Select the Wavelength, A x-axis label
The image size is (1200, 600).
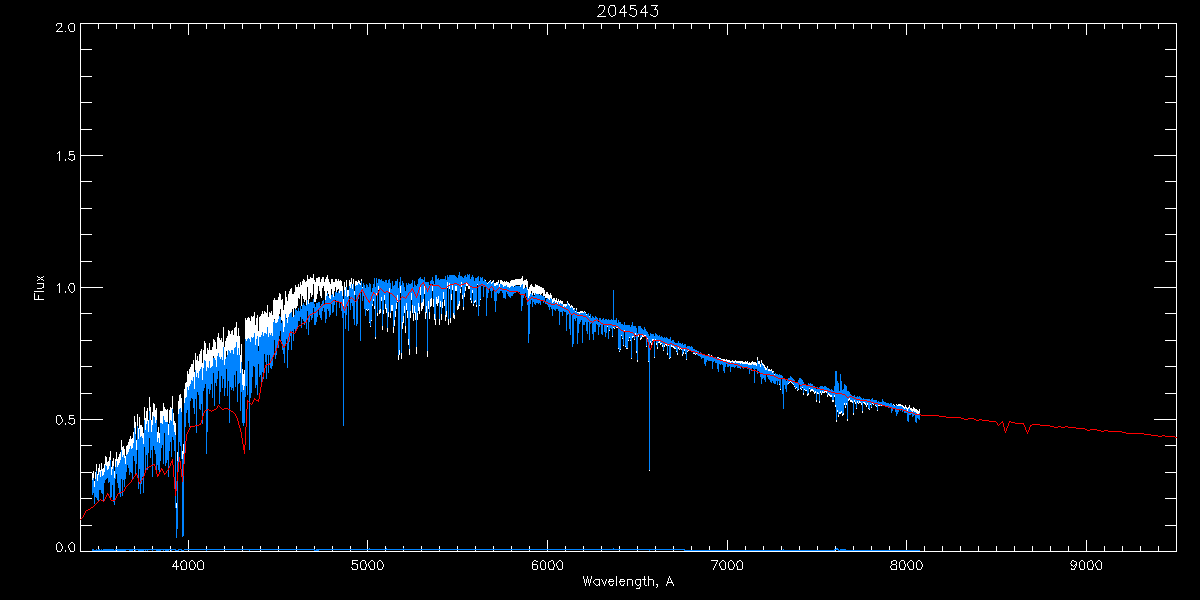click(x=627, y=581)
